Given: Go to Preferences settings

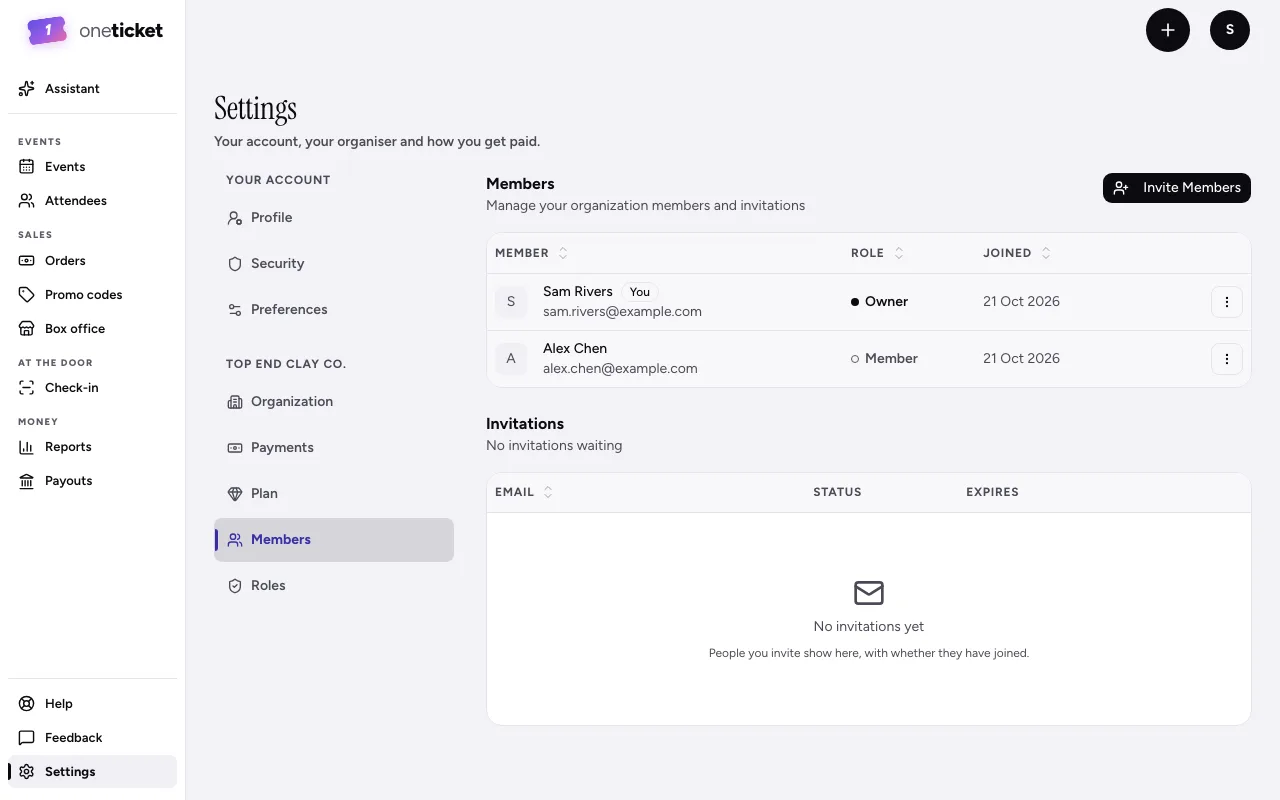Looking at the screenshot, I should (x=334, y=310).
